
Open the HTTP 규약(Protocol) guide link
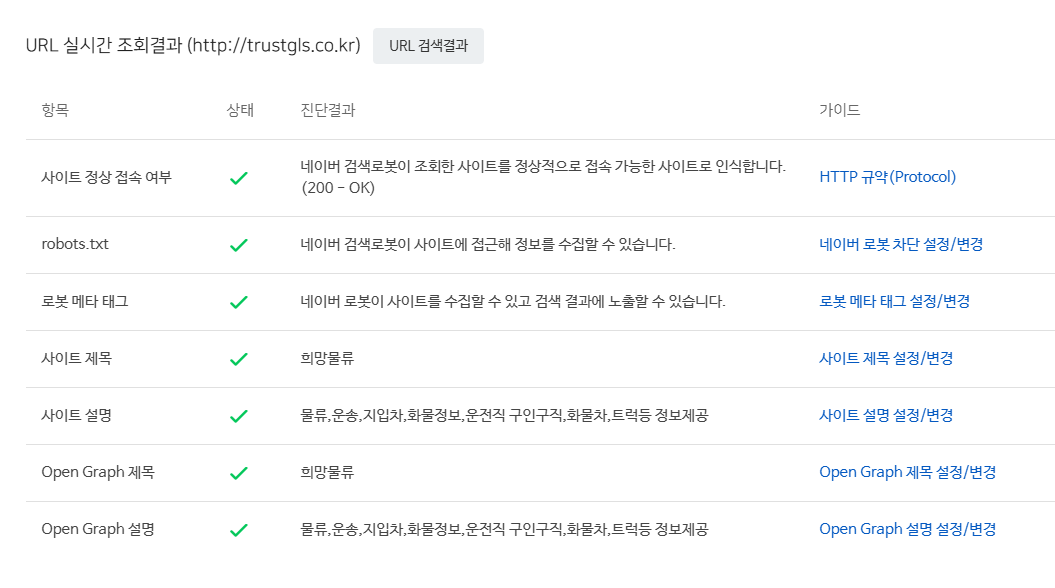tap(887, 177)
